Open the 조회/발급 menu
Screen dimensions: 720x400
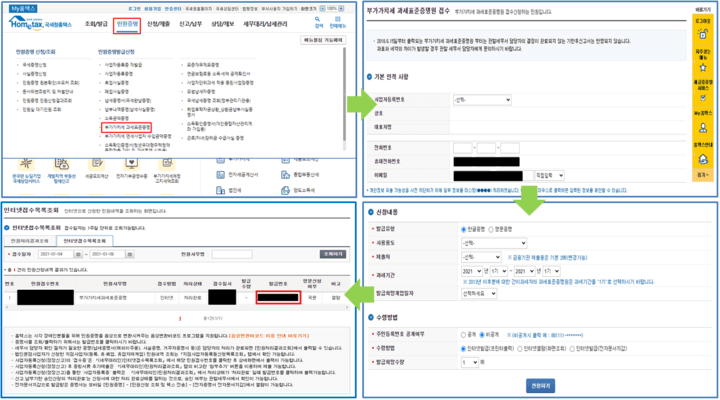96,24
